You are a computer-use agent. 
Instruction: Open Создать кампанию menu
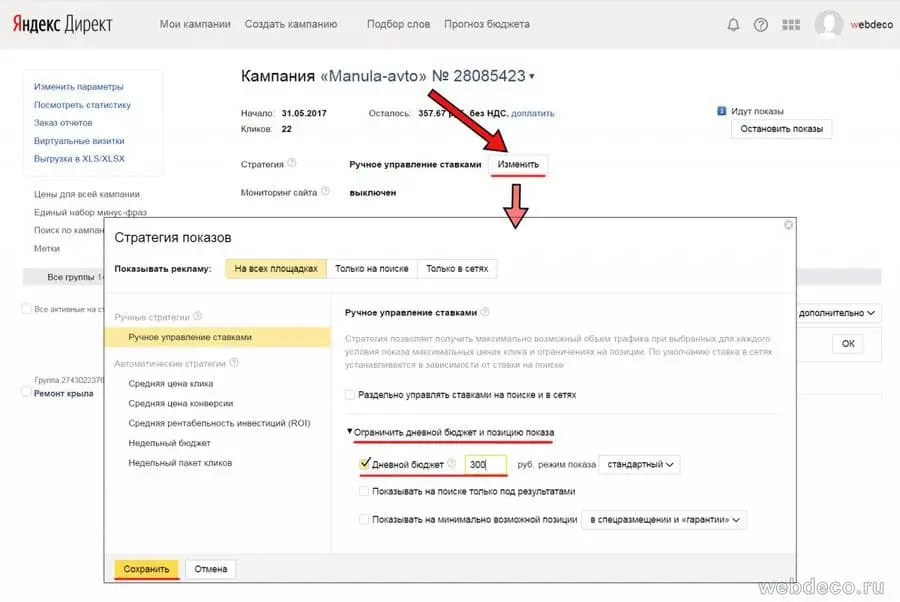tap(291, 24)
